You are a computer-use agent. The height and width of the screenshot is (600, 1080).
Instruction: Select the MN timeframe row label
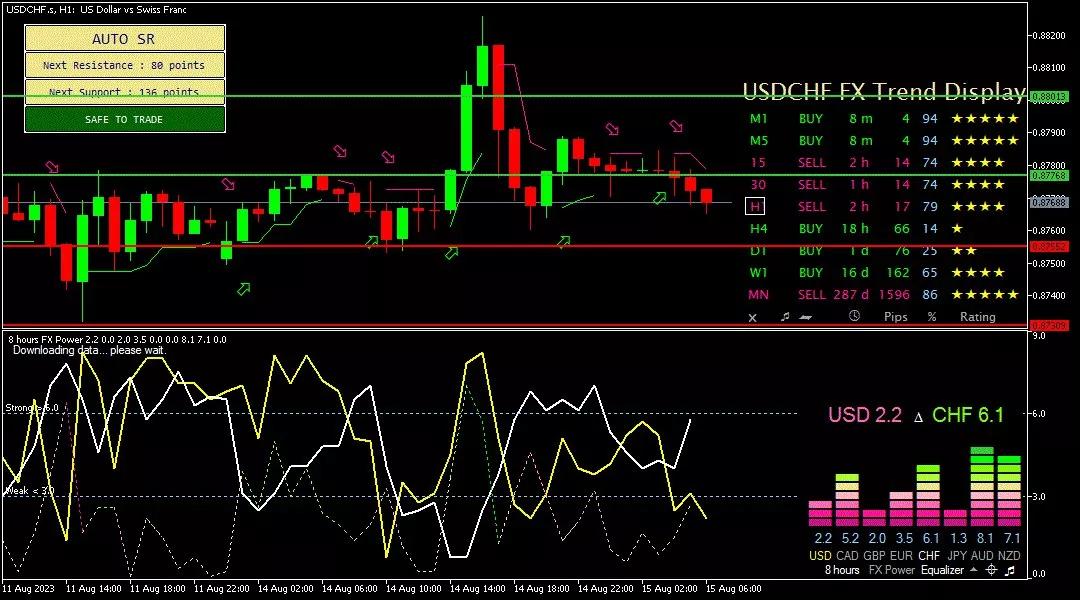click(758, 295)
